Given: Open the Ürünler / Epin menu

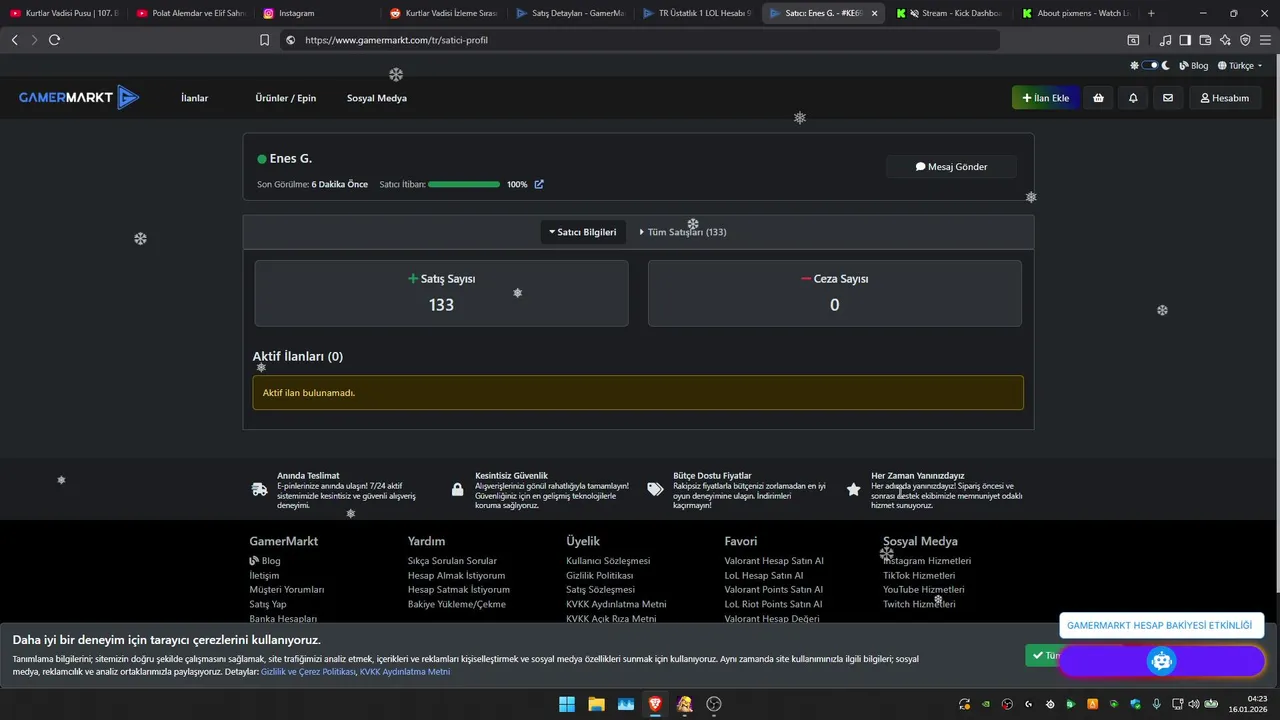Looking at the screenshot, I should (286, 98).
